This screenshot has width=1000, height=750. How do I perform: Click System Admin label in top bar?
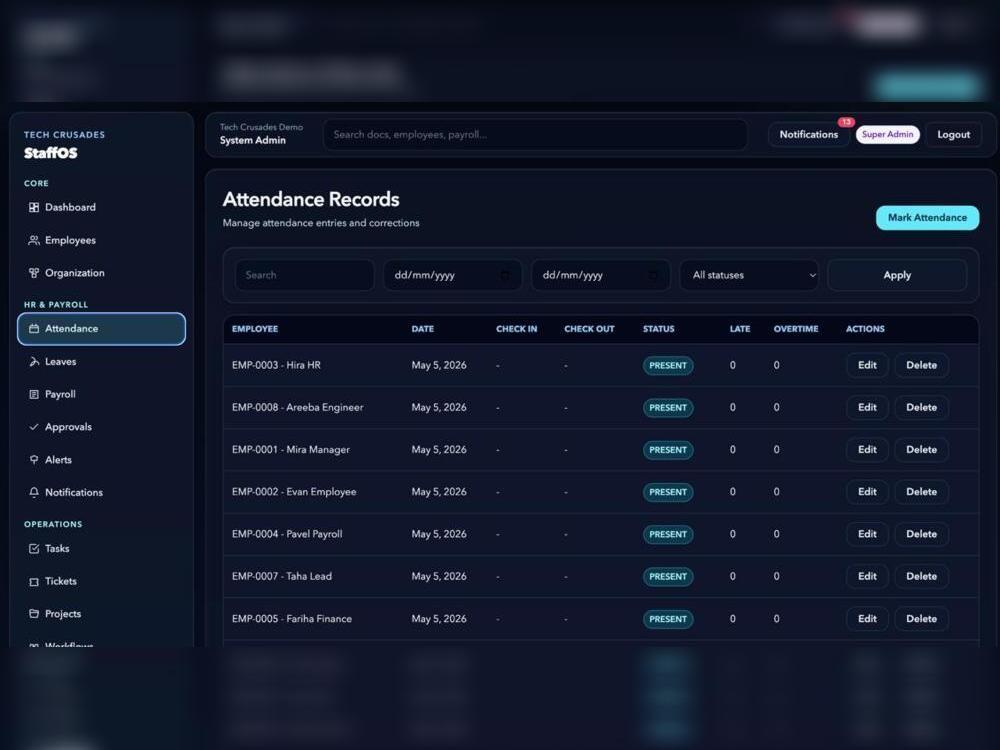tap(253, 140)
